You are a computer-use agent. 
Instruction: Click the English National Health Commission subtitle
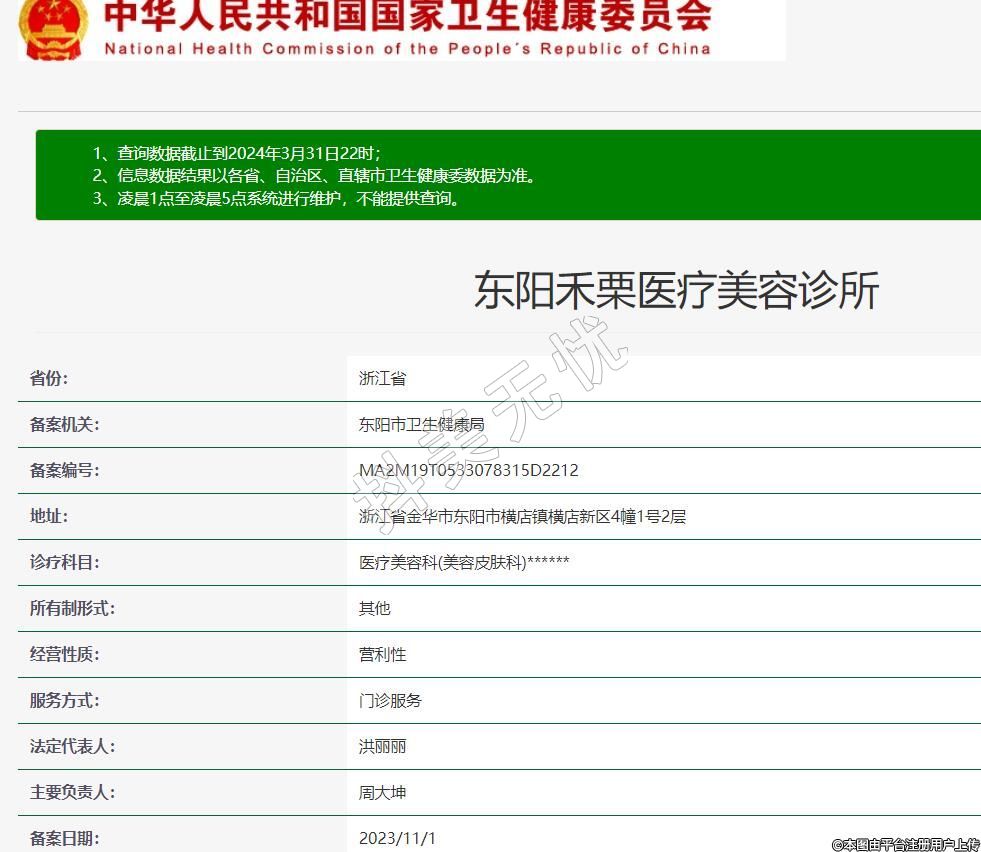[407, 49]
